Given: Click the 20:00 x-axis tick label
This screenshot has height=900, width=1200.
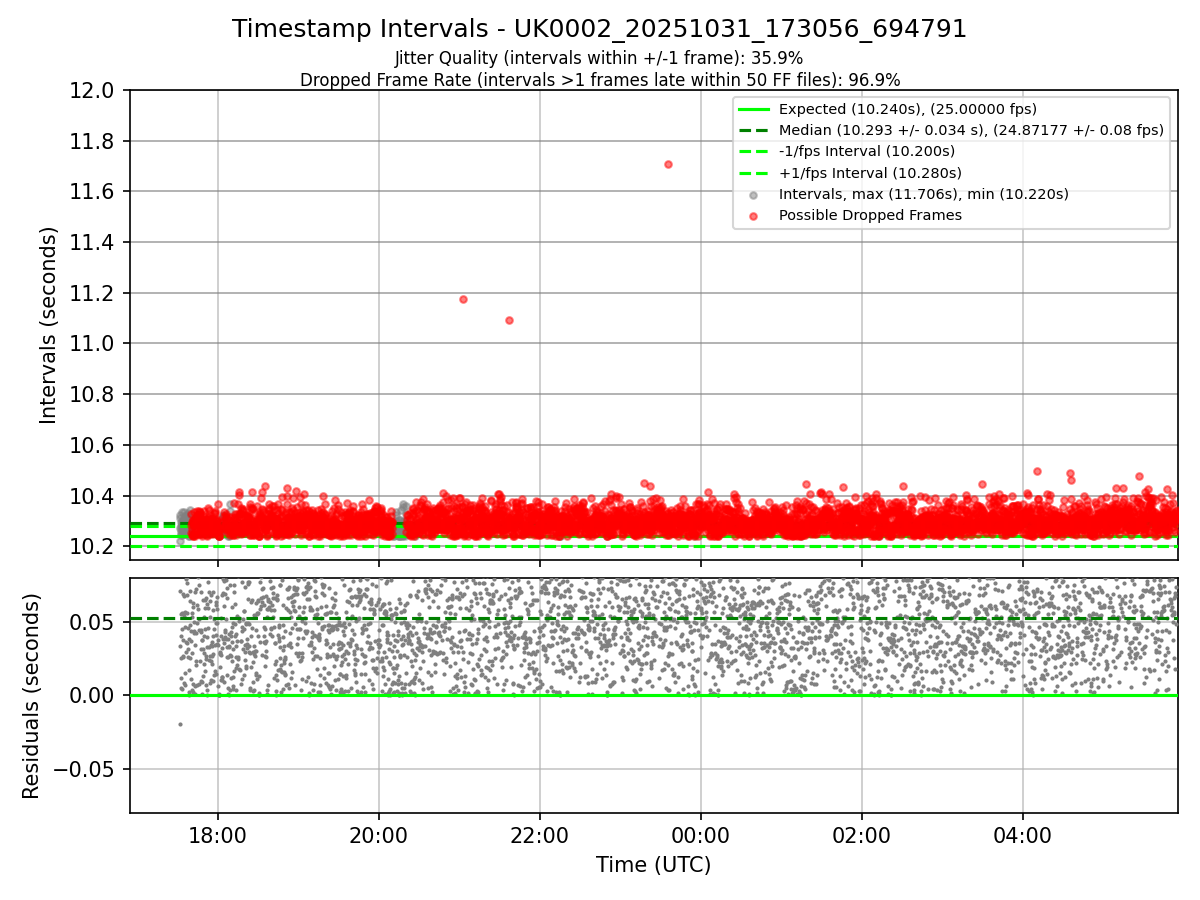Looking at the screenshot, I should tap(379, 834).
